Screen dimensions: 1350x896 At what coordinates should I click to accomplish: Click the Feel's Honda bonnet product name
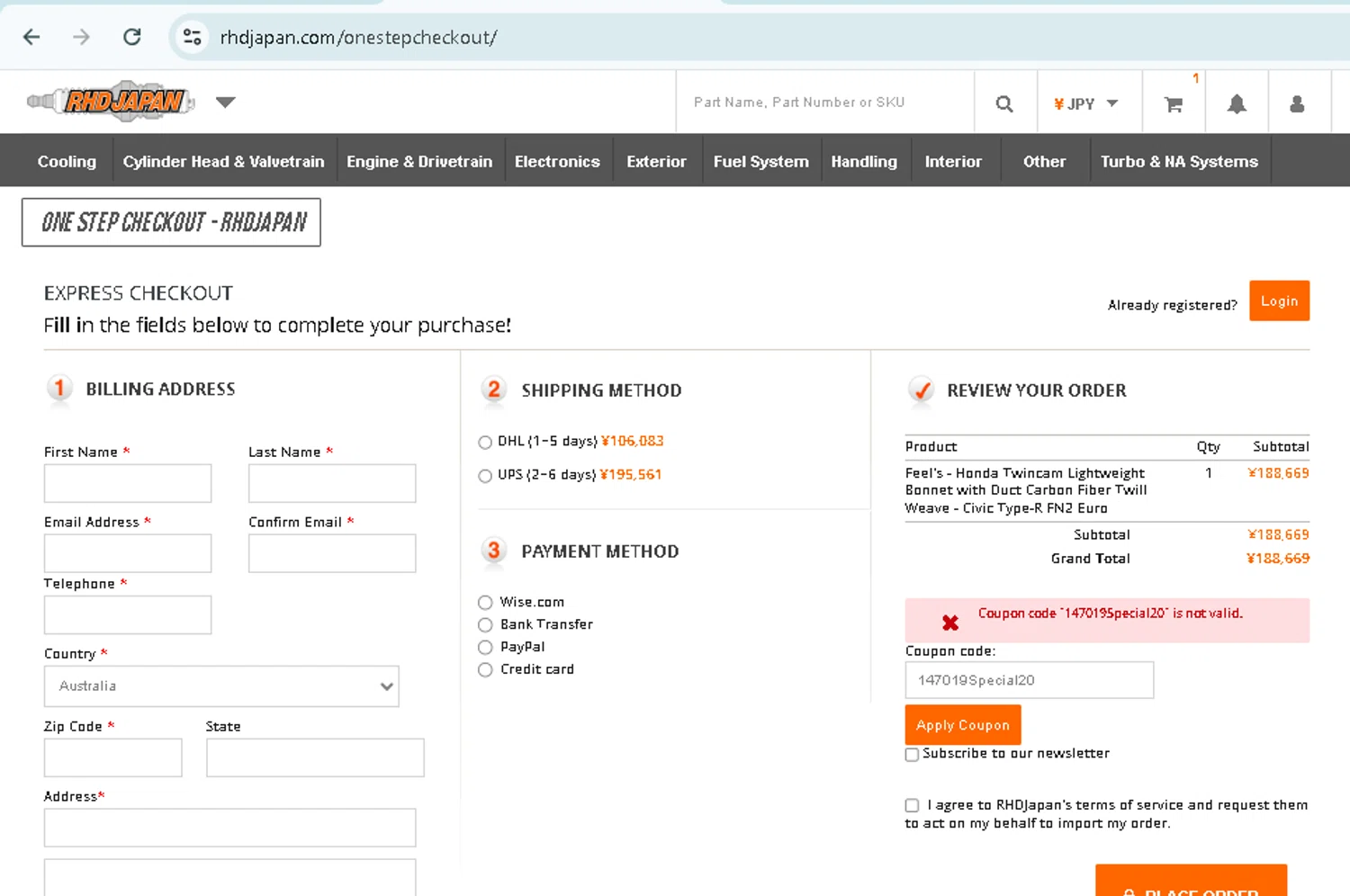[1026, 490]
